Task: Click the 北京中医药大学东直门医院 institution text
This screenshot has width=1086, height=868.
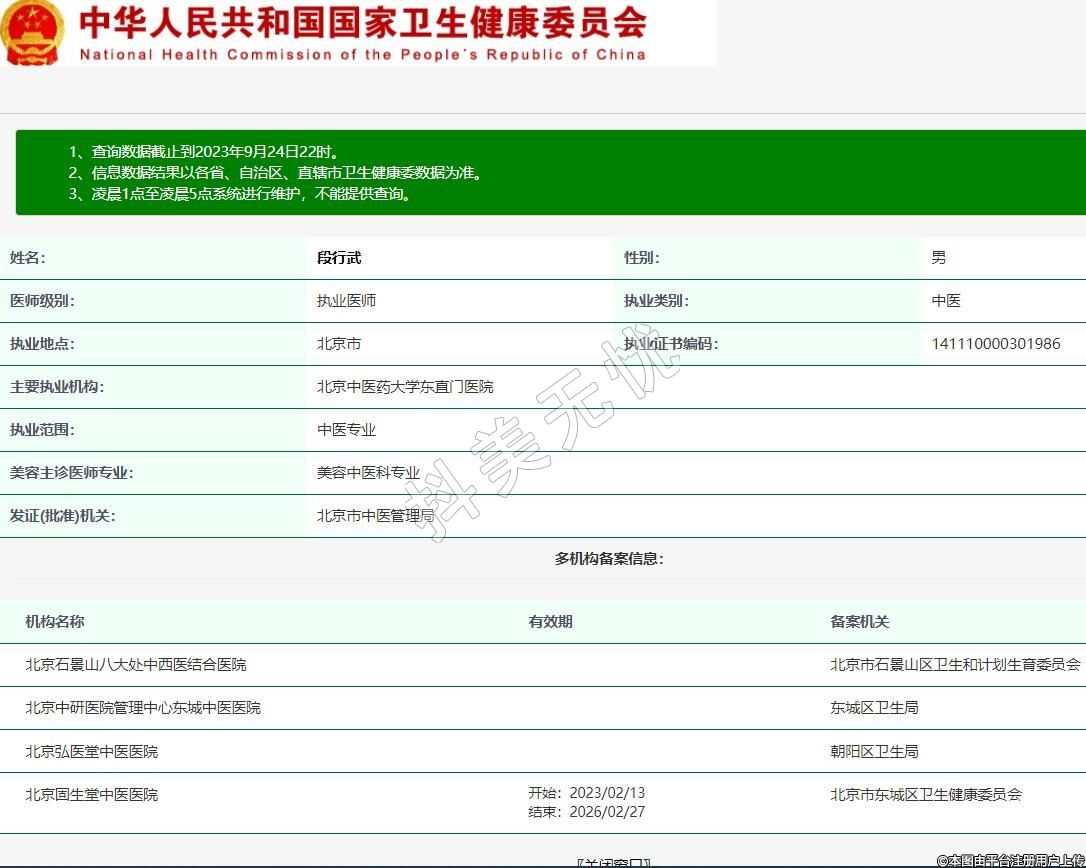Action: (405, 387)
